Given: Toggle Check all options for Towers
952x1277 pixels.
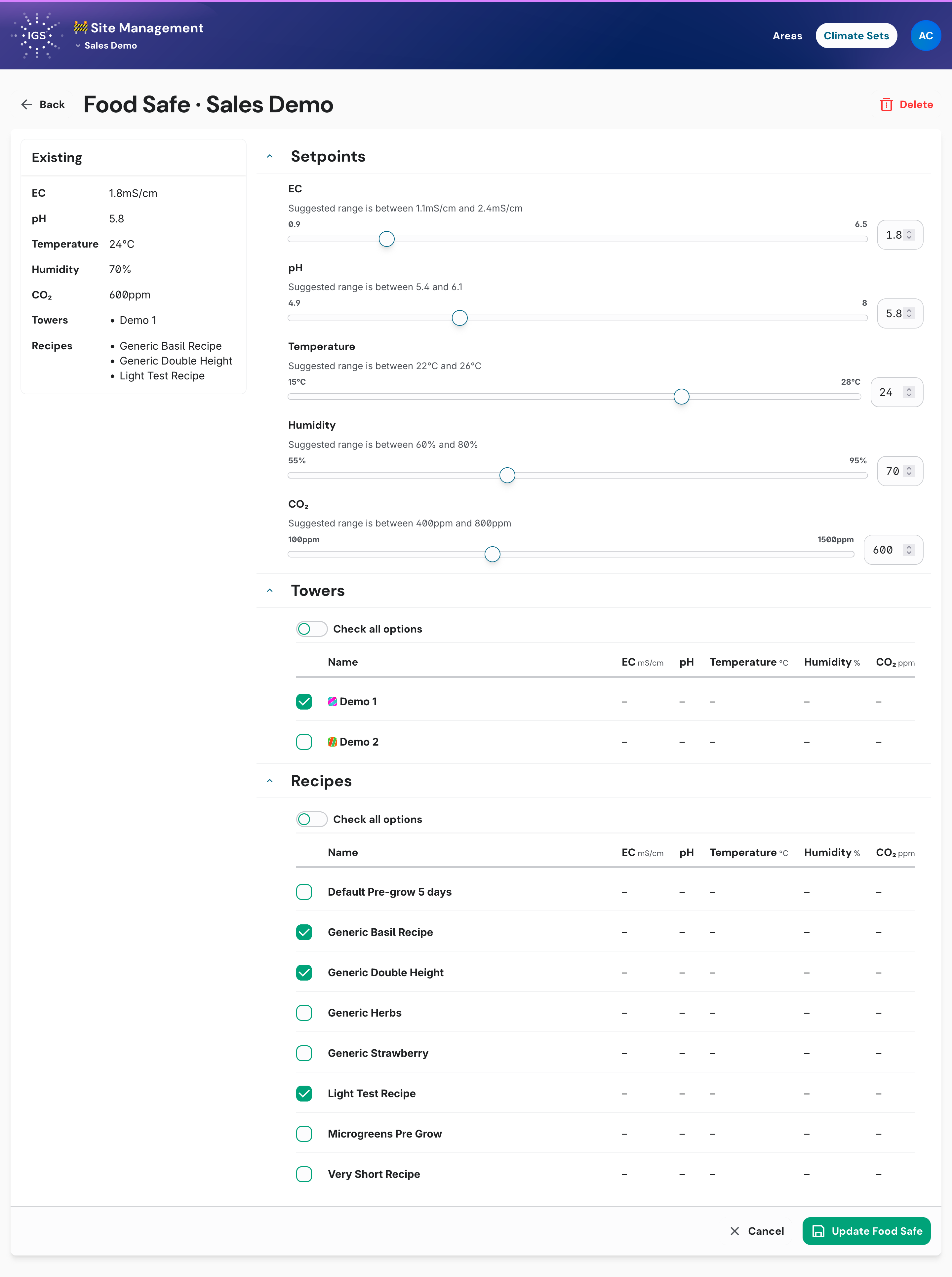Looking at the screenshot, I should click(312, 629).
